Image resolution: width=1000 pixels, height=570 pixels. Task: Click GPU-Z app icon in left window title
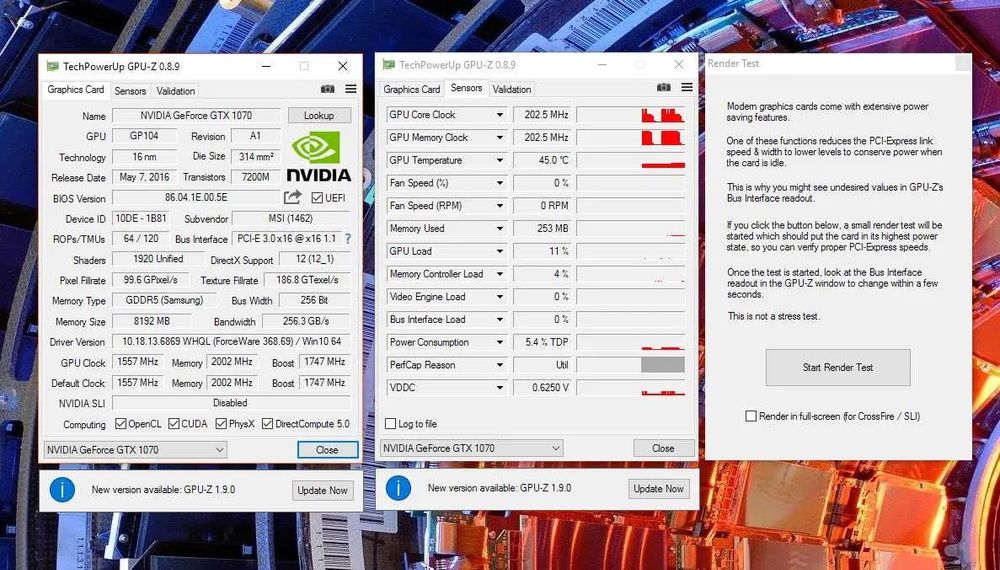53,66
